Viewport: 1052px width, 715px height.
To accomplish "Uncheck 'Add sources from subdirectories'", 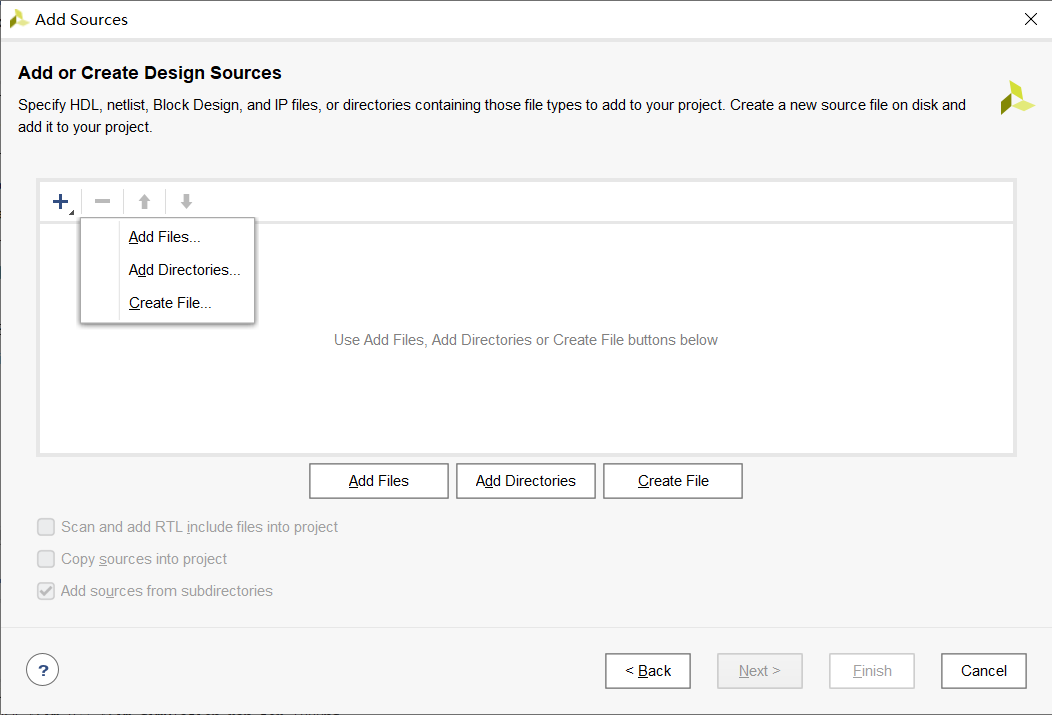I will point(46,591).
